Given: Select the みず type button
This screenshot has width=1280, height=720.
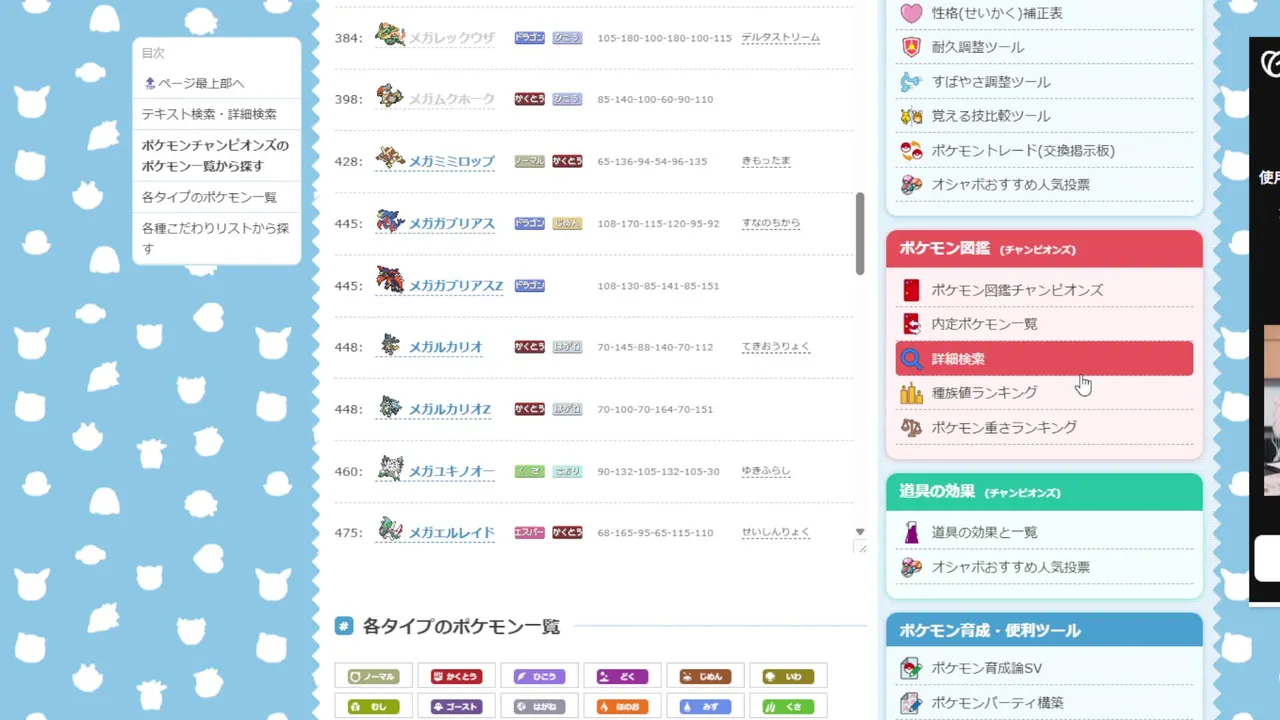Looking at the screenshot, I should point(705,707).
